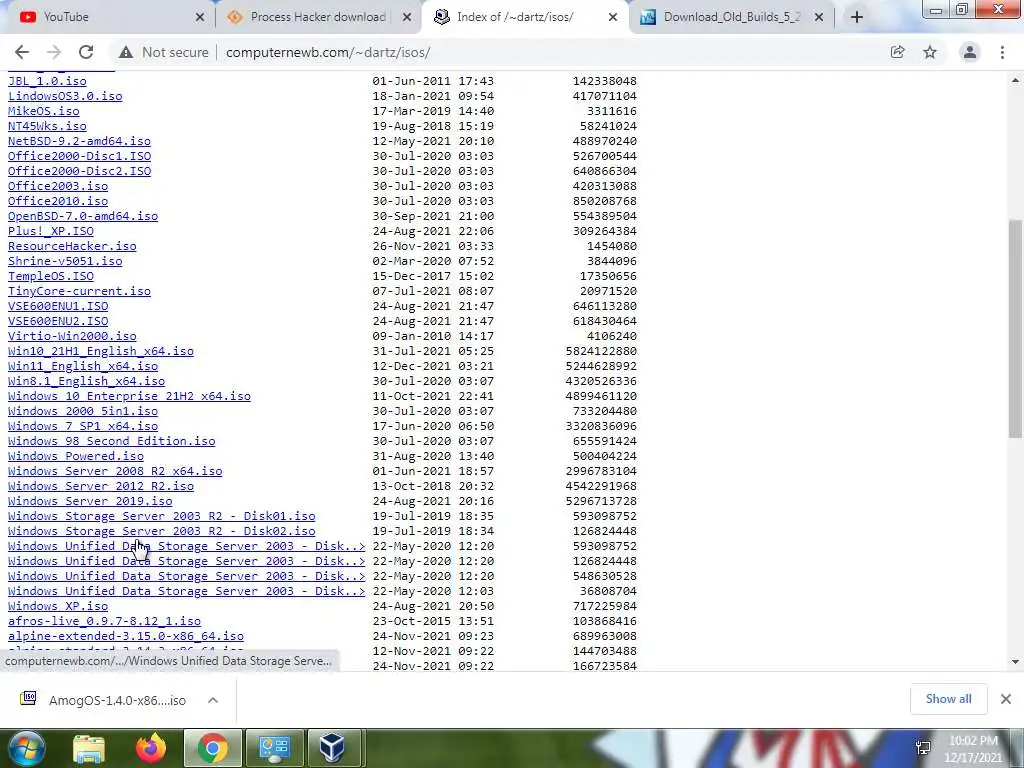Click the Shrine-v5051.iso link

pos(65,261)
